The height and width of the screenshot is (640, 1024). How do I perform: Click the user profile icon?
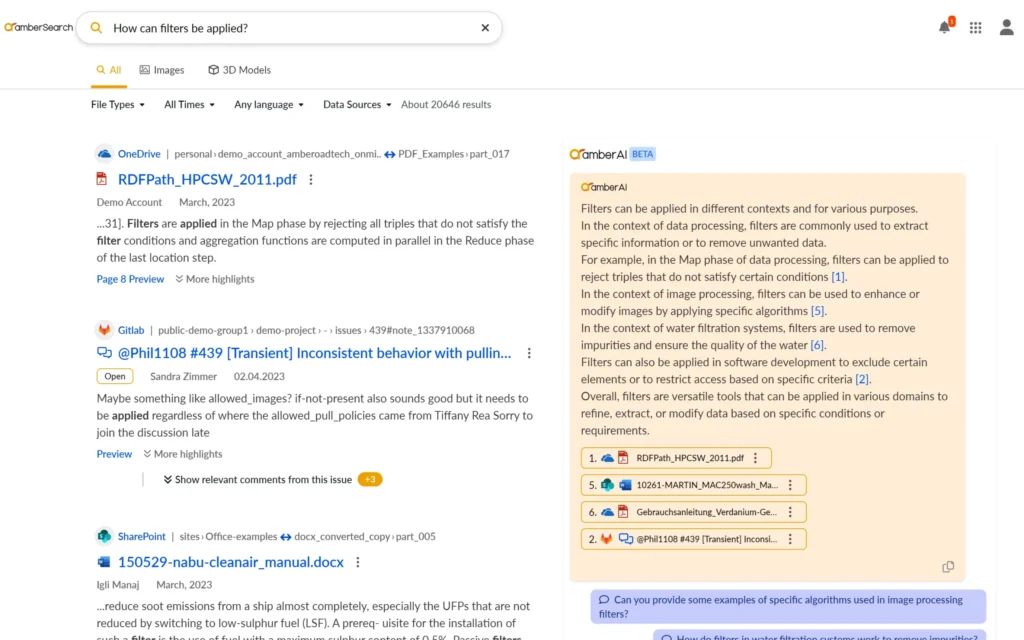tap(1006, 28)
